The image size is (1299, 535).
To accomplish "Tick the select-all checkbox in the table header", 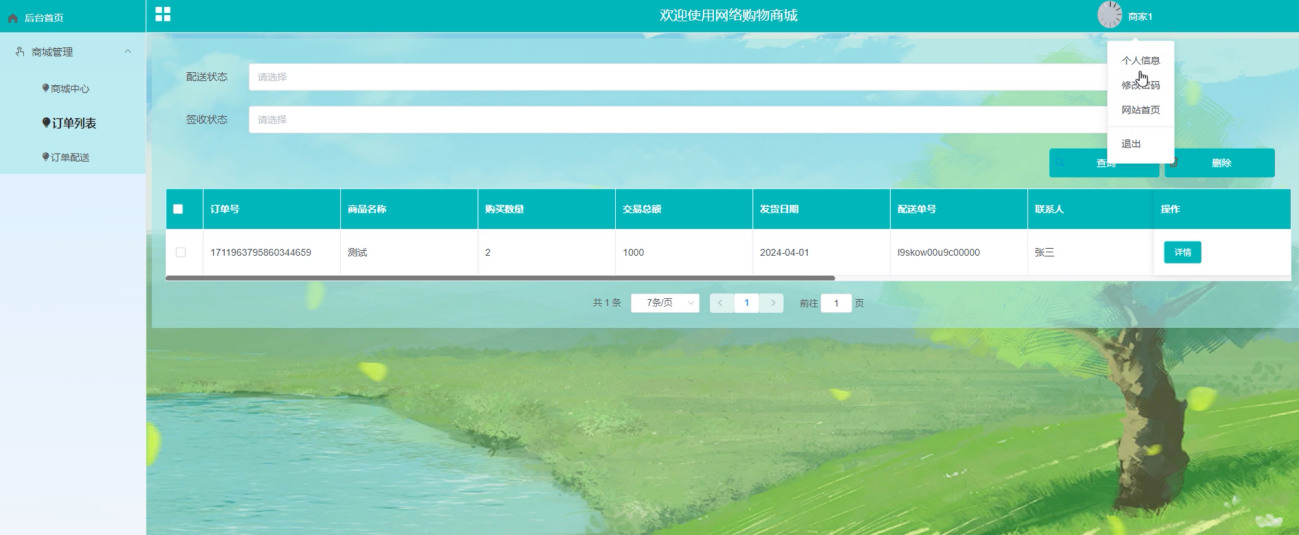I will [x=178, y=209].
